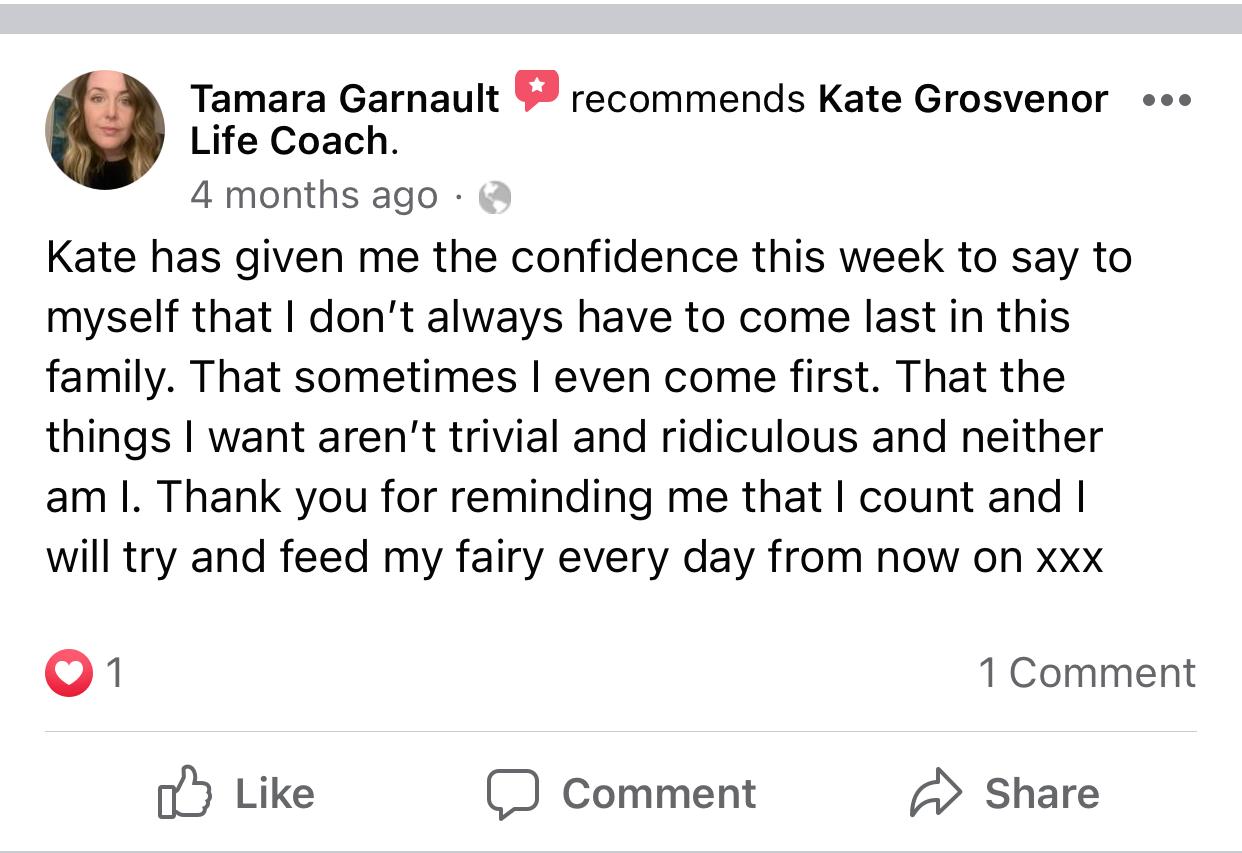Visit Tamara Garnault's profile name link

pyautogui.click(x=344, y=99)
